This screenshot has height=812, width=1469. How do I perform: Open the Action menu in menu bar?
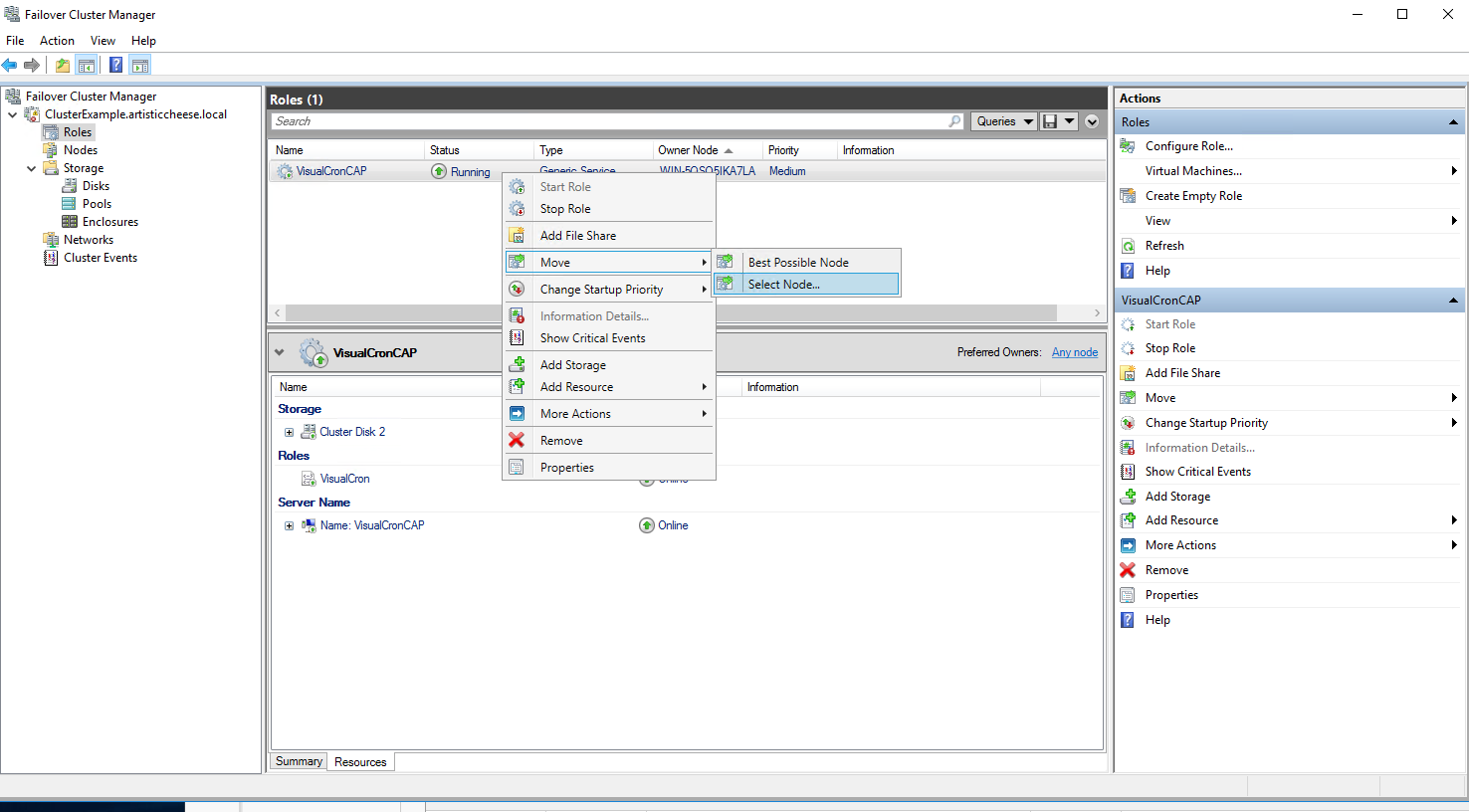(57, 41)
